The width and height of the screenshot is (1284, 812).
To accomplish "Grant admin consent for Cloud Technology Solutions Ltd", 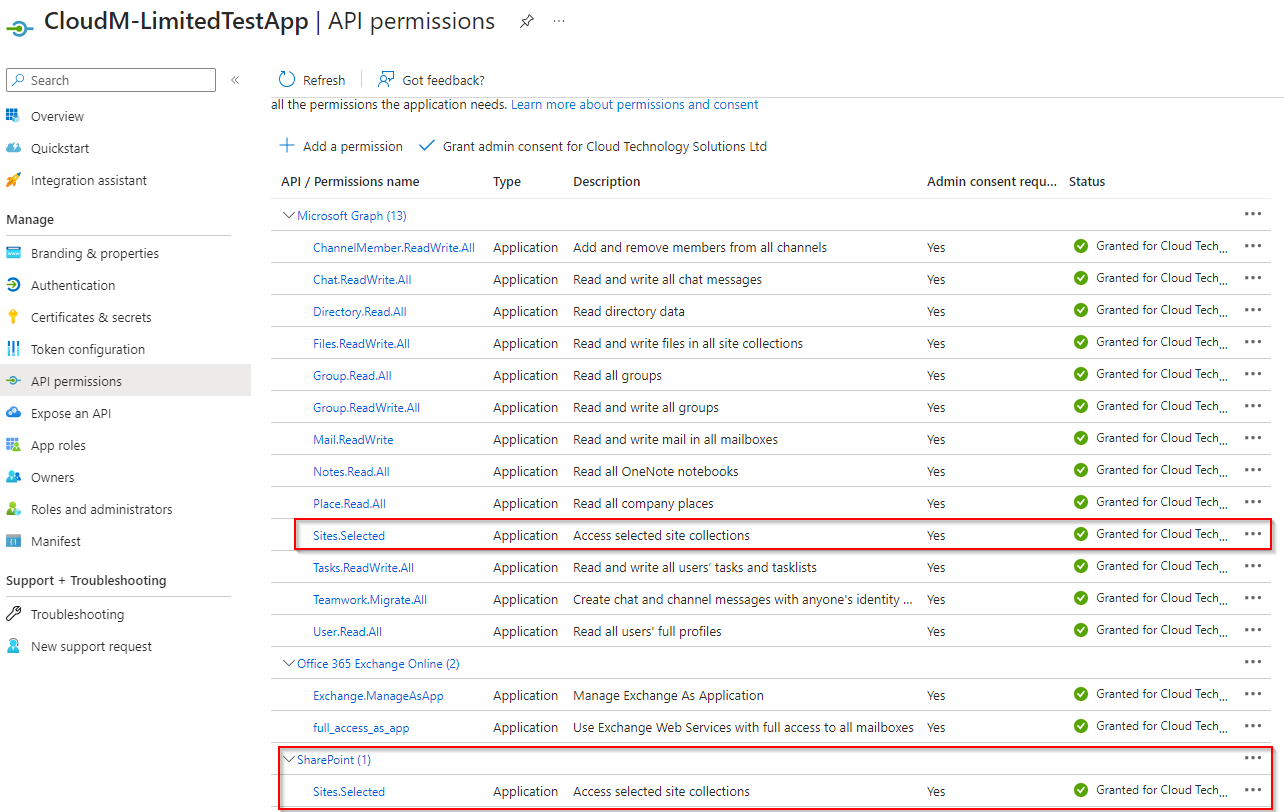I will (x=593, y=146).
